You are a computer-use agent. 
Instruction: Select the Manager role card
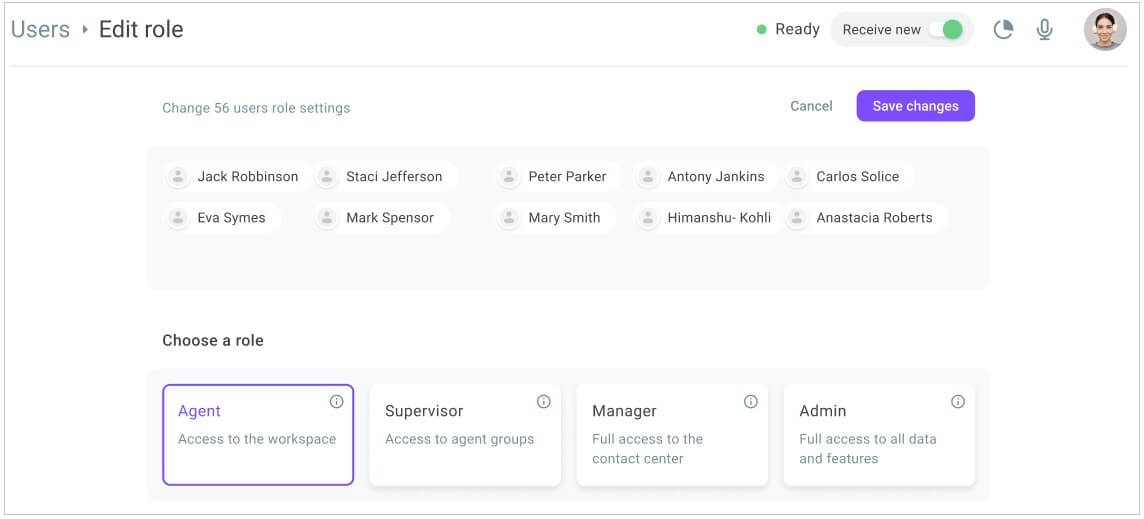673,435
